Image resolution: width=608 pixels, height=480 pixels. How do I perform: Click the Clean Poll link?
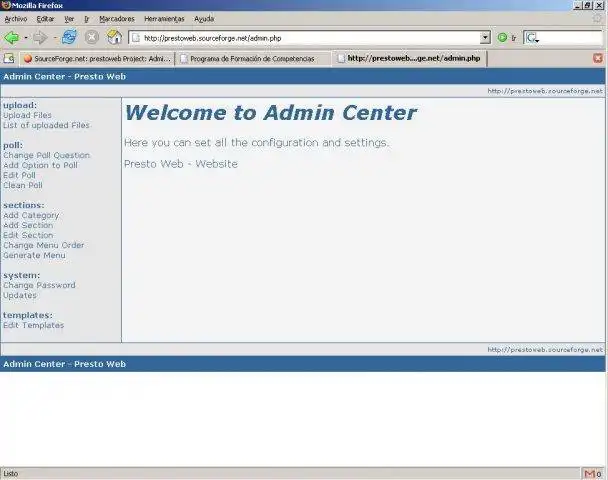pyautogui.click(x=22, y=185)
